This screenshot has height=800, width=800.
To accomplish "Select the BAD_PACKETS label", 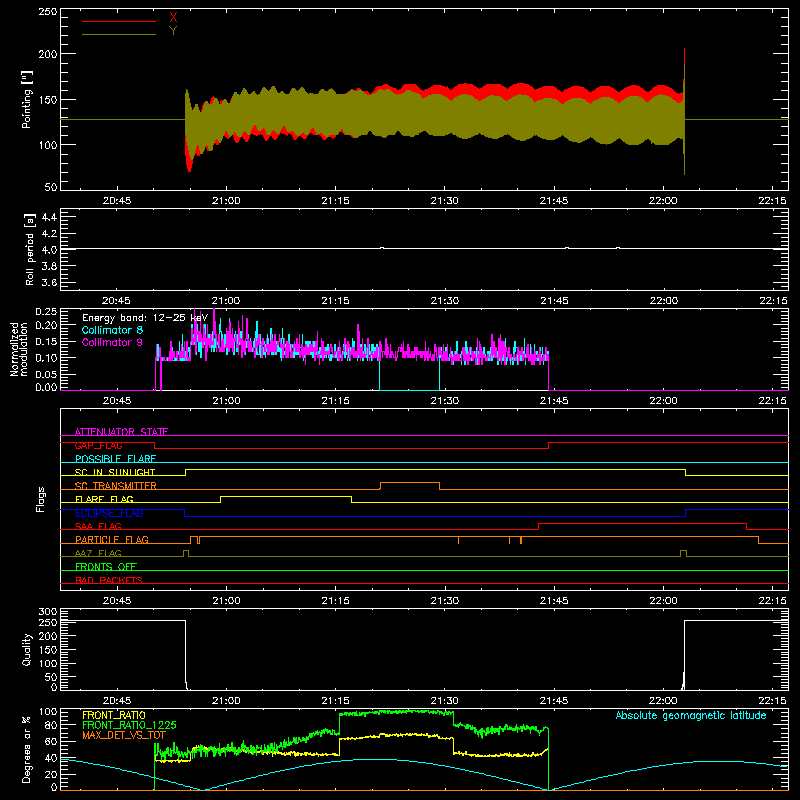I will click(109, 580).
